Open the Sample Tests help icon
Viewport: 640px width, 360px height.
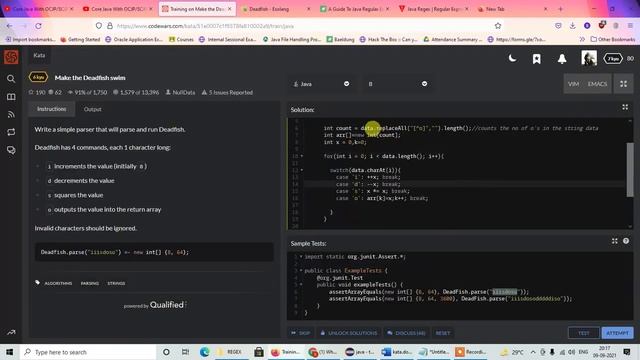626,241
